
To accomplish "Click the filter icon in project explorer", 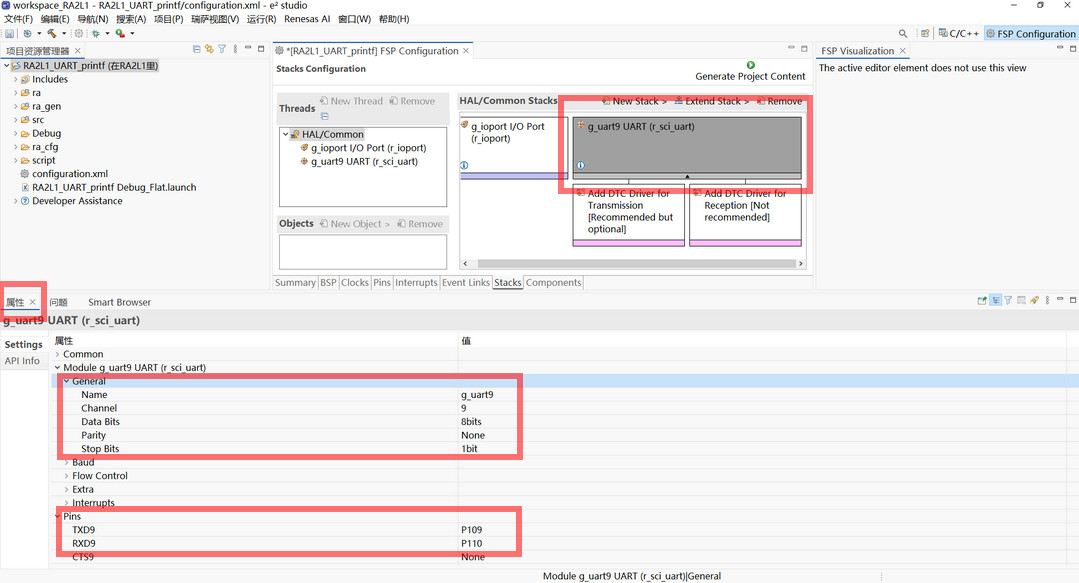I will click(x=222, y=50).
